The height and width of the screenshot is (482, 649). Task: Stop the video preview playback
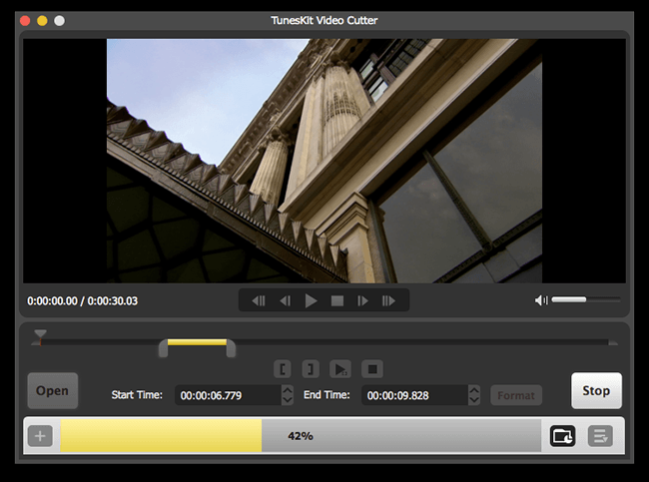click(x=337, y=301)
